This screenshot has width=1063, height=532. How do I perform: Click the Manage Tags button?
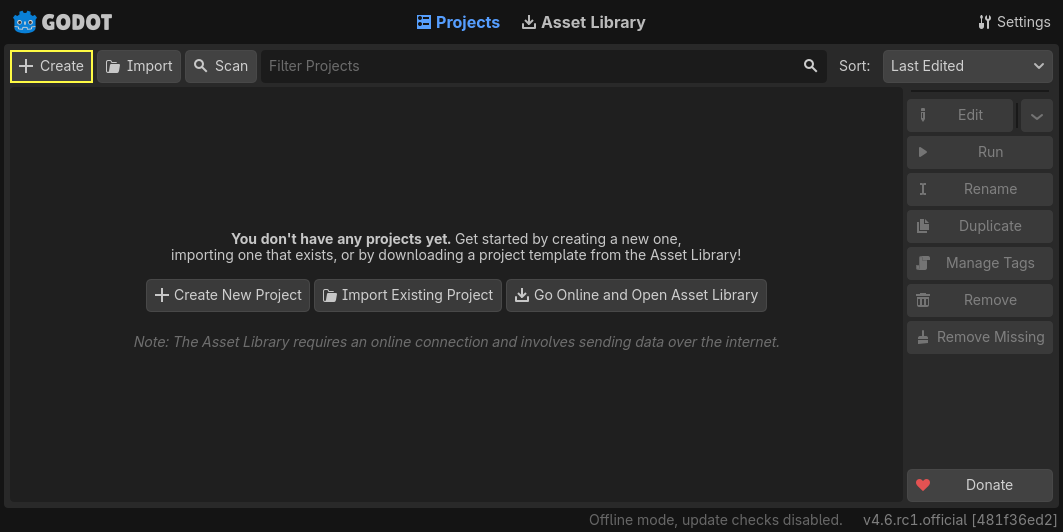click(979, 263)
